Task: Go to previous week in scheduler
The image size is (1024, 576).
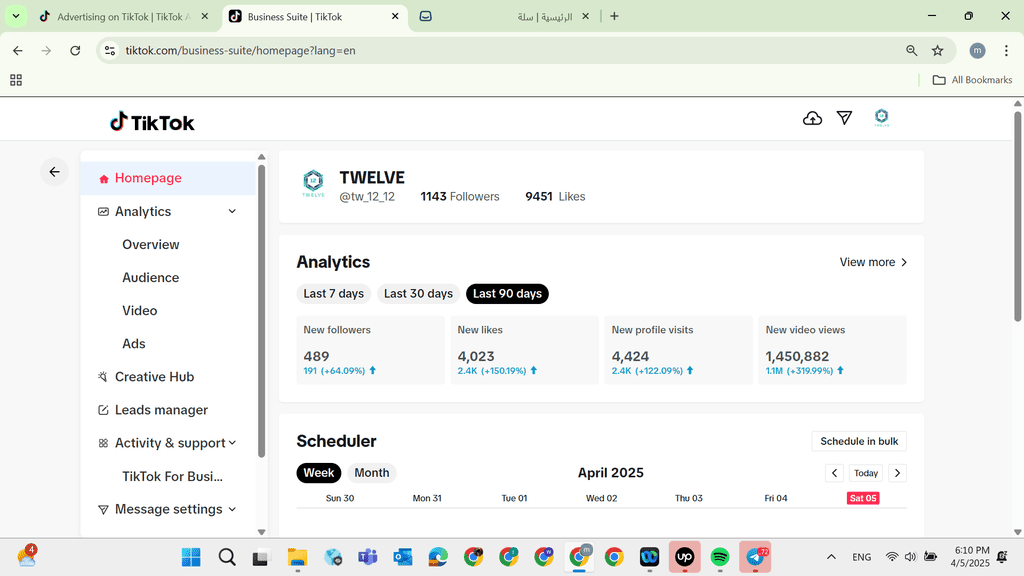Action: (834, 473)
